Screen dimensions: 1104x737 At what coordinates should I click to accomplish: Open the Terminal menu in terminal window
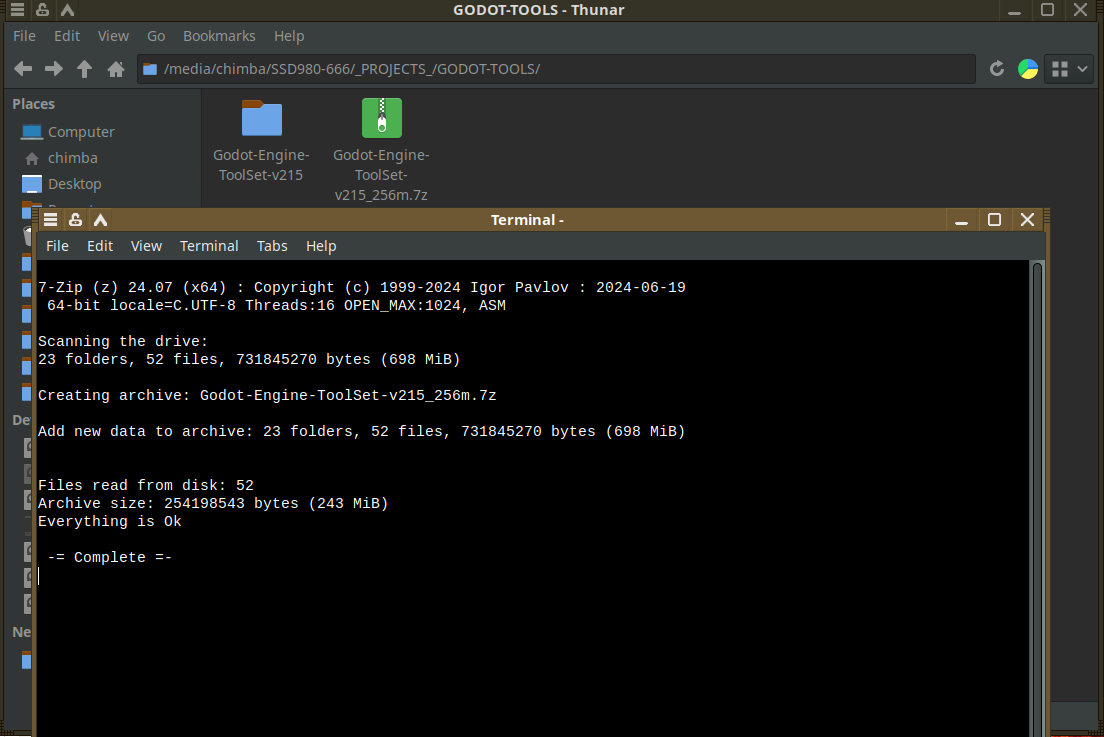tap(209, 246)
